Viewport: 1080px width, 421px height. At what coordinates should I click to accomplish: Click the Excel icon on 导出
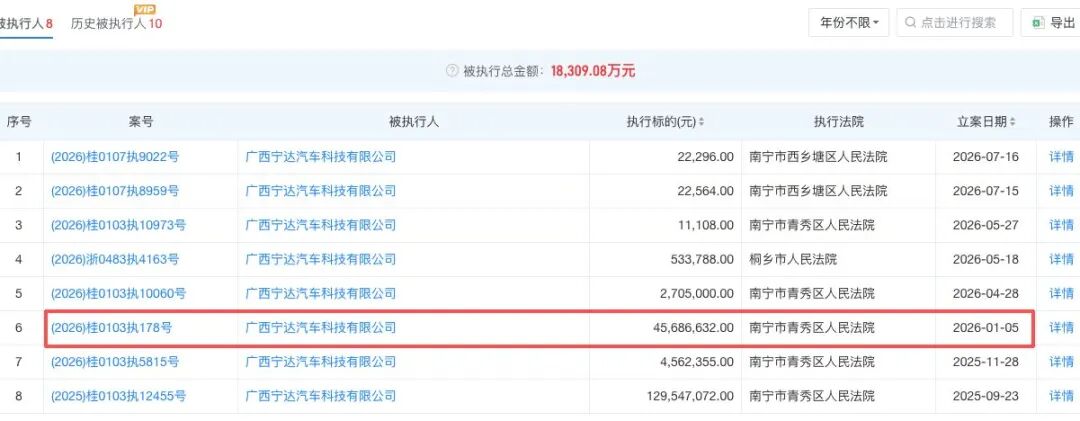1037,23
